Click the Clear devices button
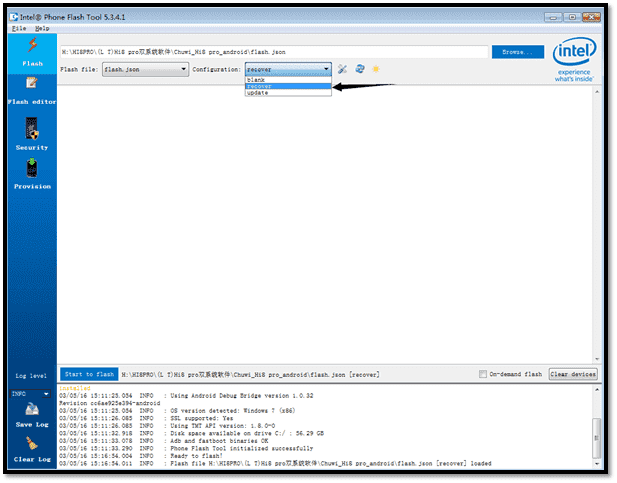 tap(573, 374)
